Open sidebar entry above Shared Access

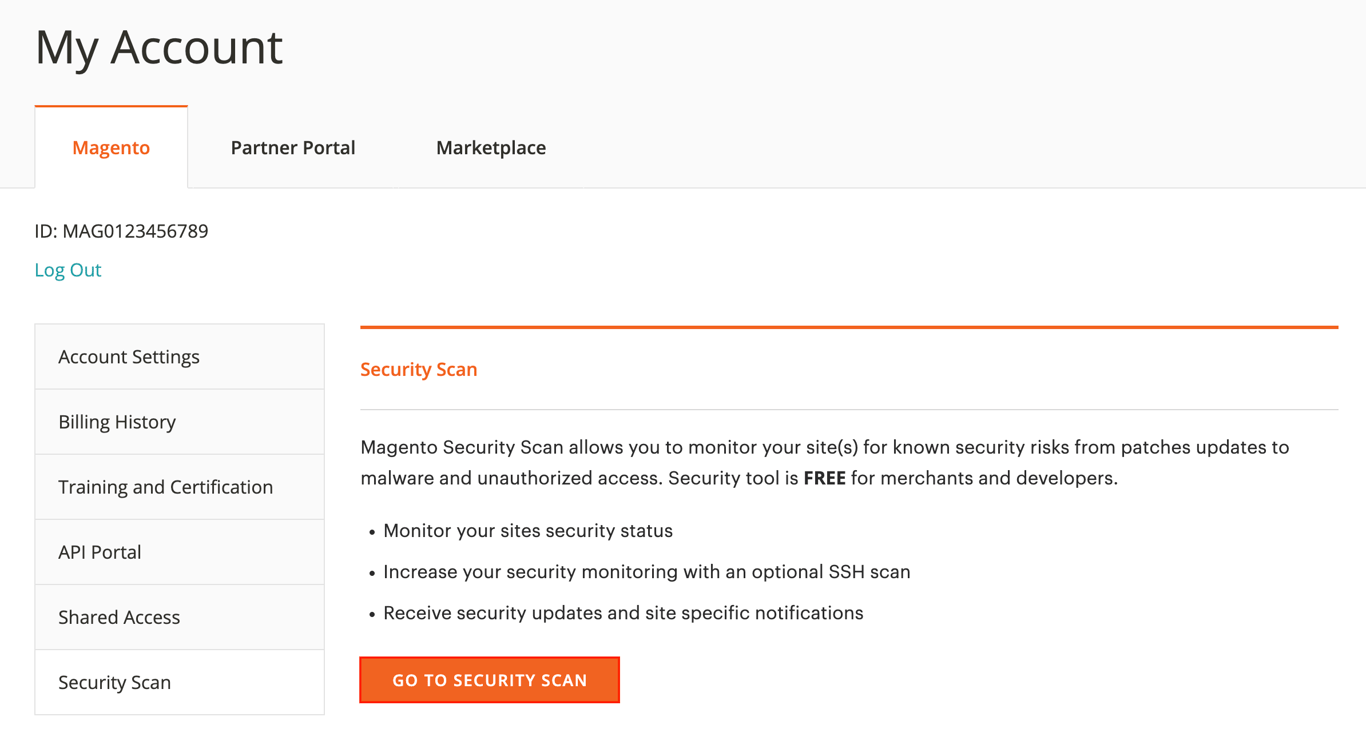point(99,551)
